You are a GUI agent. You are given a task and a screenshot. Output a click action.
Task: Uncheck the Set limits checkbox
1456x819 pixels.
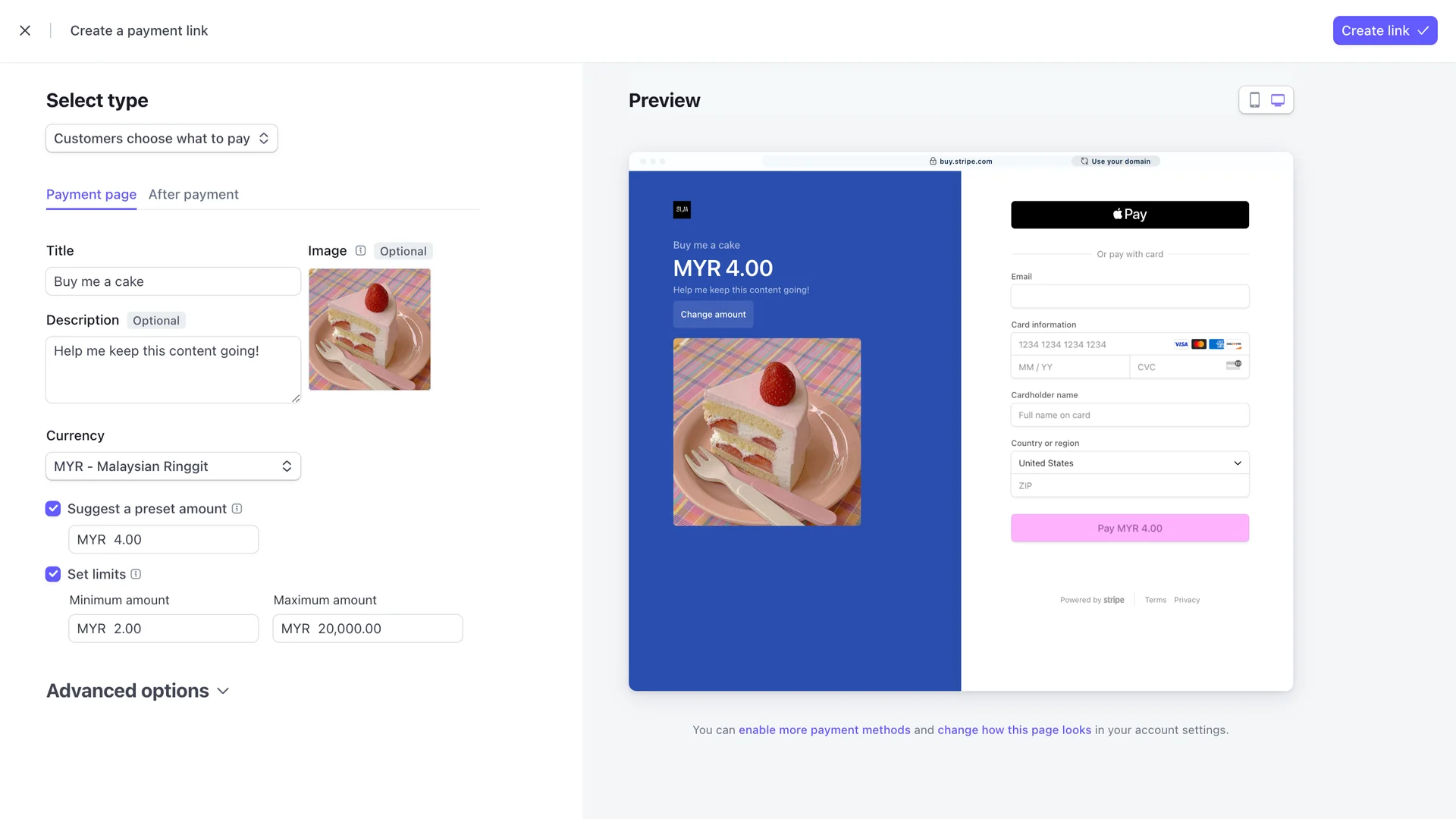coord(53,574)
